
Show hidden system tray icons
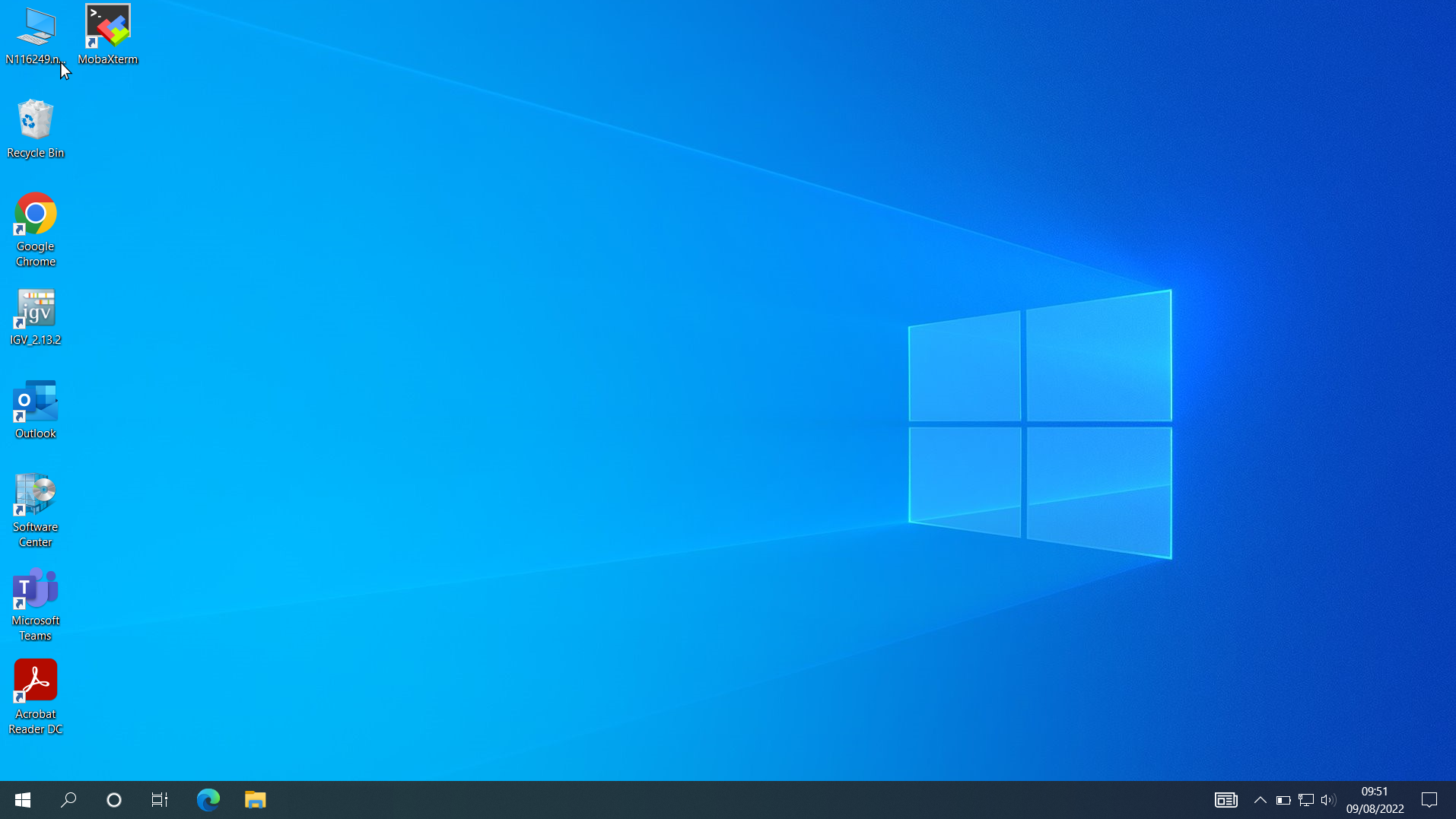pyautogui.click(x=1260, y=799)
